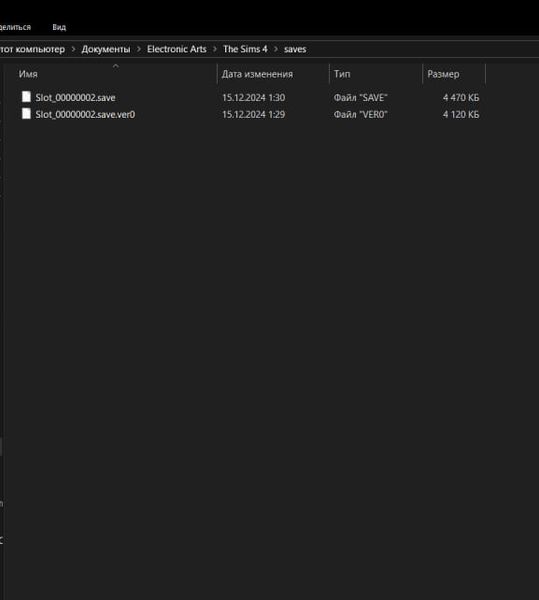This screenshot has height=600, width=539.
Task: Sort files by Имя column
Action: 28,74
